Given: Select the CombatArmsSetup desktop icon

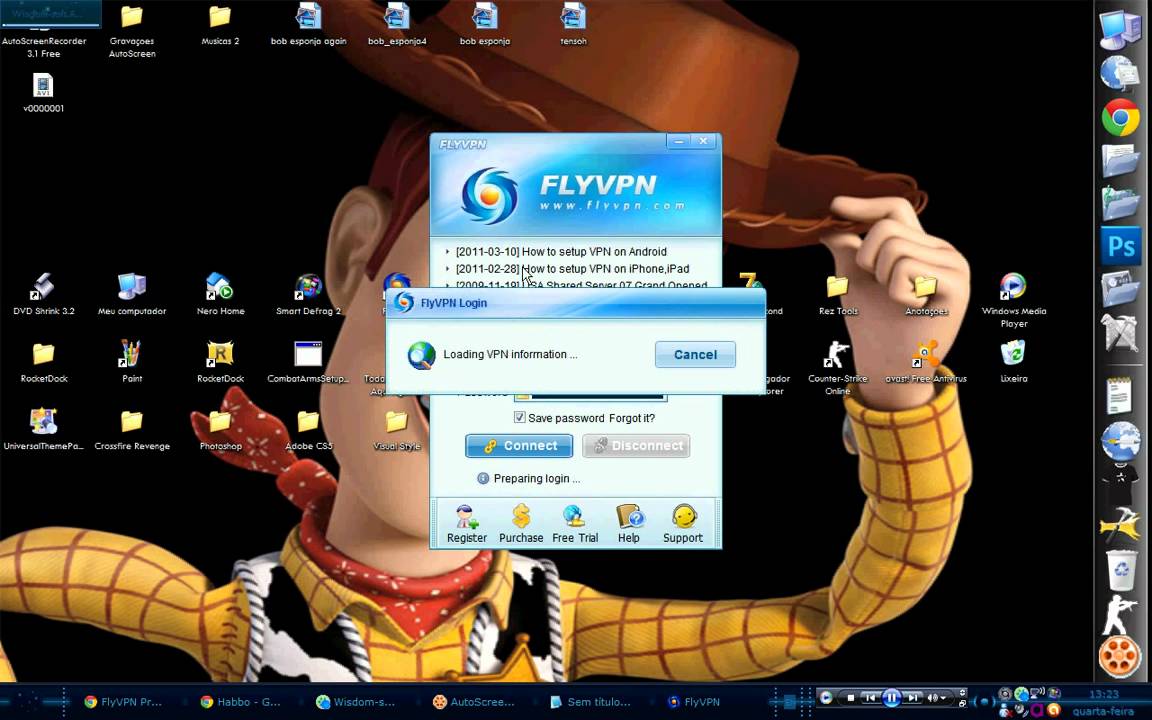Looking at the screenshot, I should (308, 361).
